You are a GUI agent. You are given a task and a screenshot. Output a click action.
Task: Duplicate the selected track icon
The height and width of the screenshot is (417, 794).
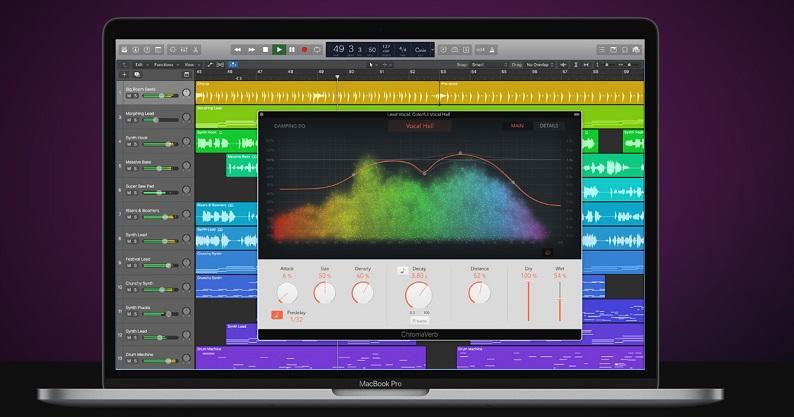(x=137, y=74)
